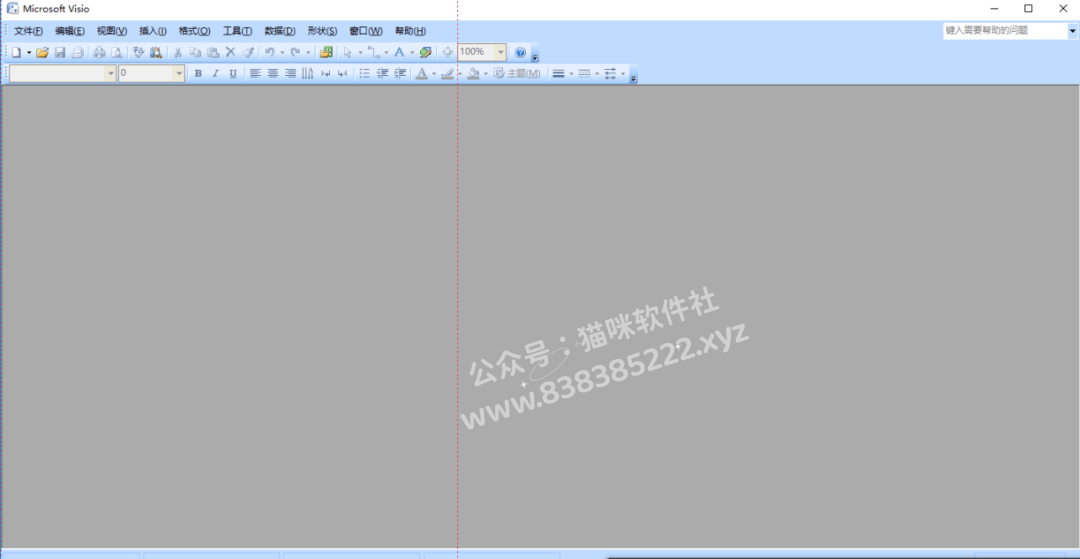Expand the Pointer tool dropdown arrow
The height and width of the screenshot is (559, 1080).
pyautogui.click(x=360, y=52)
